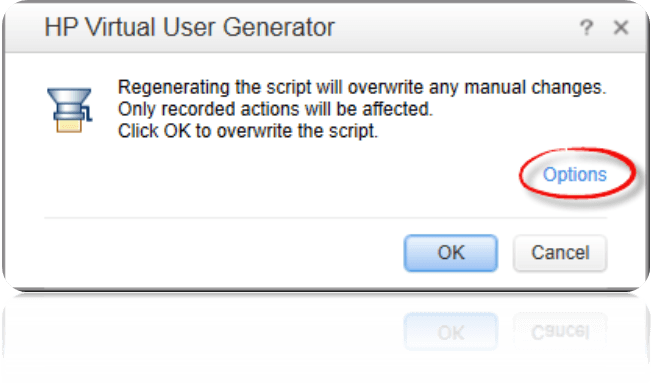
Task: Click blank dialog area left of OK button
Action: [x=223, y=253]
